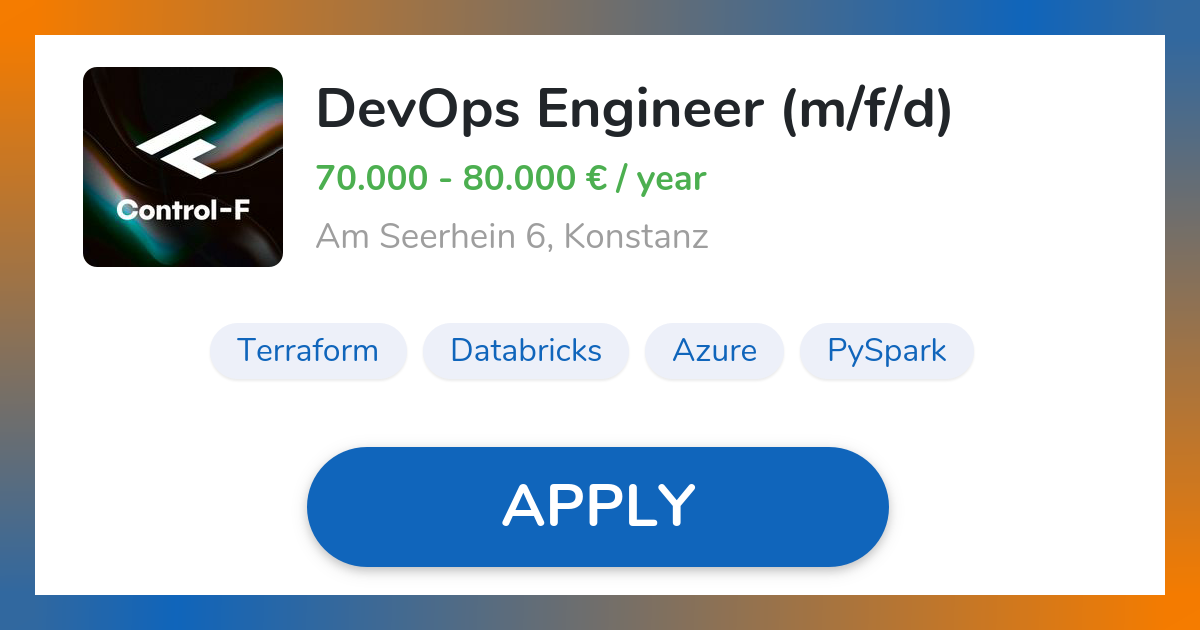Click the blue gradient corner at top right
The image size is (1200, 630).
tap(1182, 17)
